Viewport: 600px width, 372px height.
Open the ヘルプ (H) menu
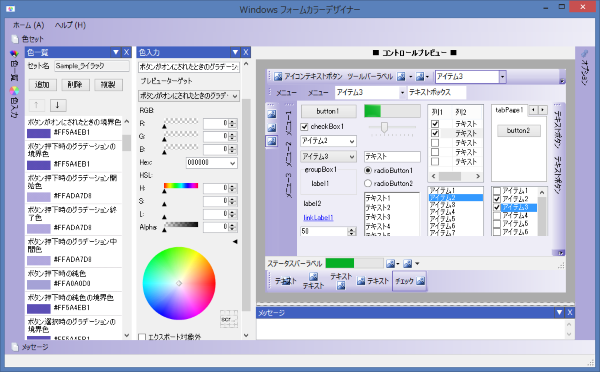pyautogui.click(x=70, y=25)
